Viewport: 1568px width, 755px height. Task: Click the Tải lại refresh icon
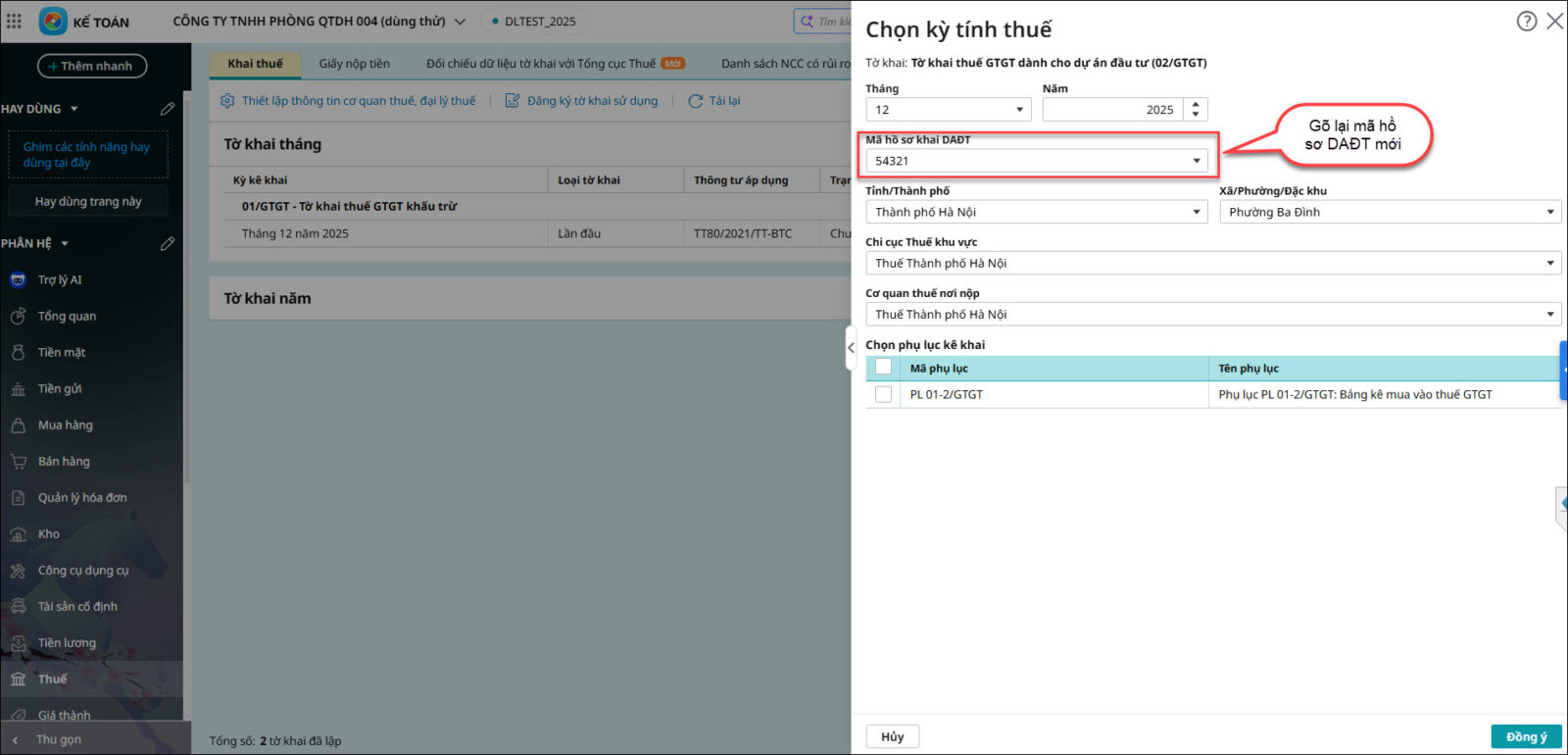[x=696, y=101]
